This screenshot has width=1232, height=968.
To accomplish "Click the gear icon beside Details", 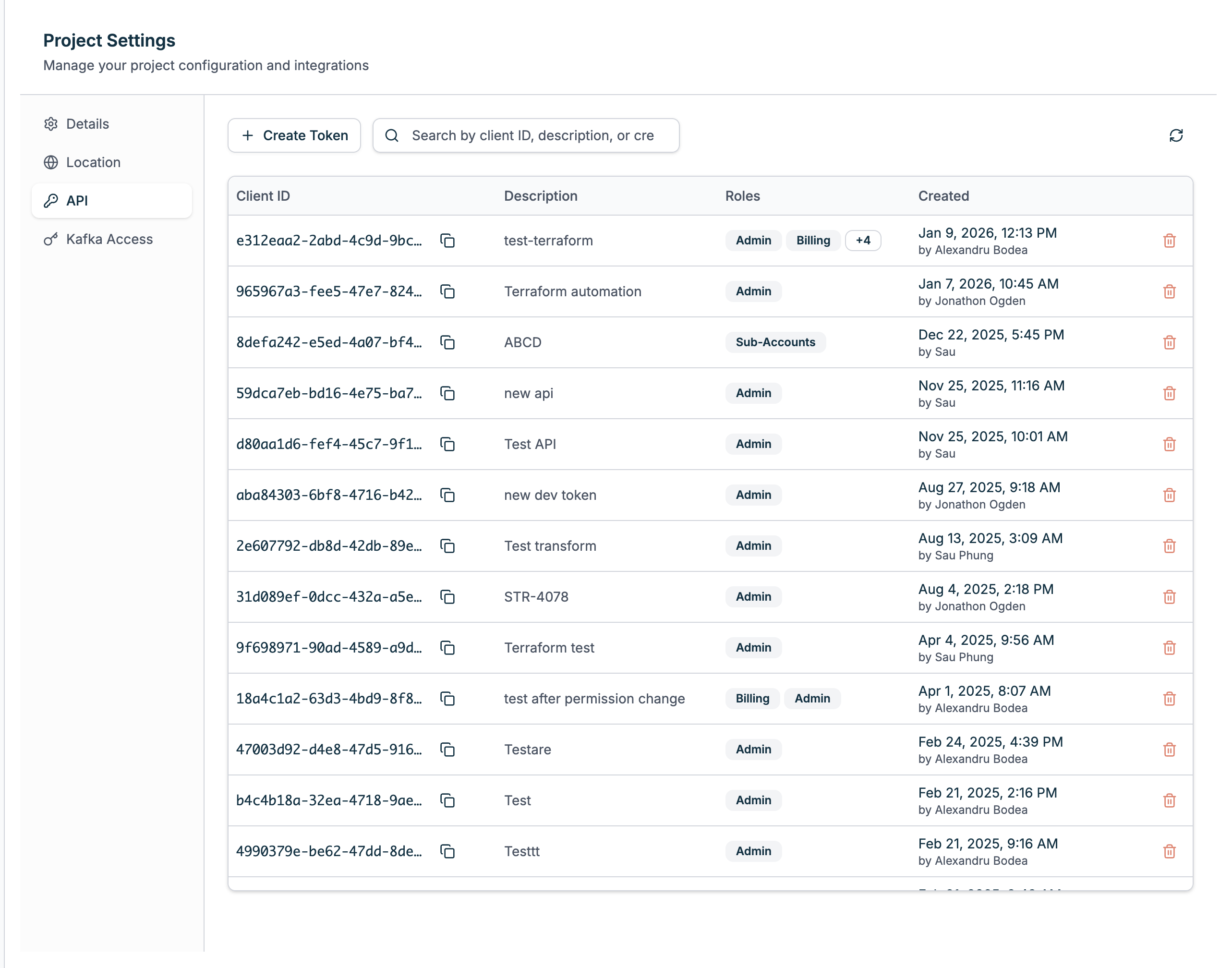I will click(51, 123).
